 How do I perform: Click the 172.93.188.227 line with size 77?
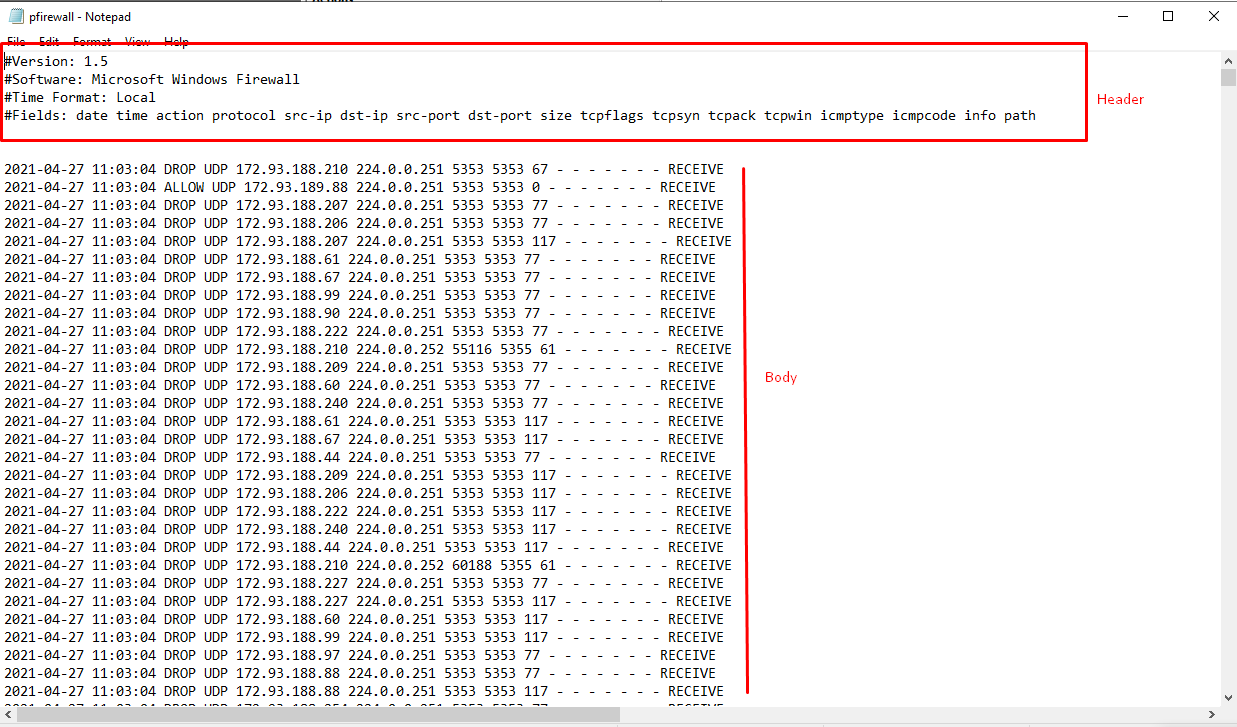pos(364,583)
